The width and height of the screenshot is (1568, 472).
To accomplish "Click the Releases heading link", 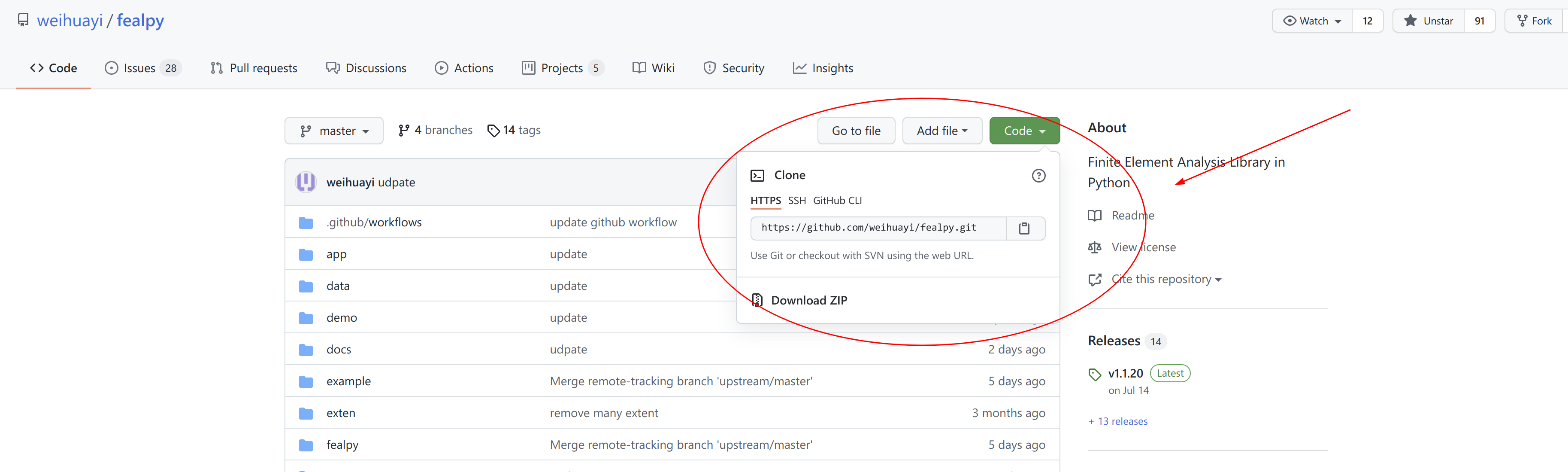I will click(1114, 341).
